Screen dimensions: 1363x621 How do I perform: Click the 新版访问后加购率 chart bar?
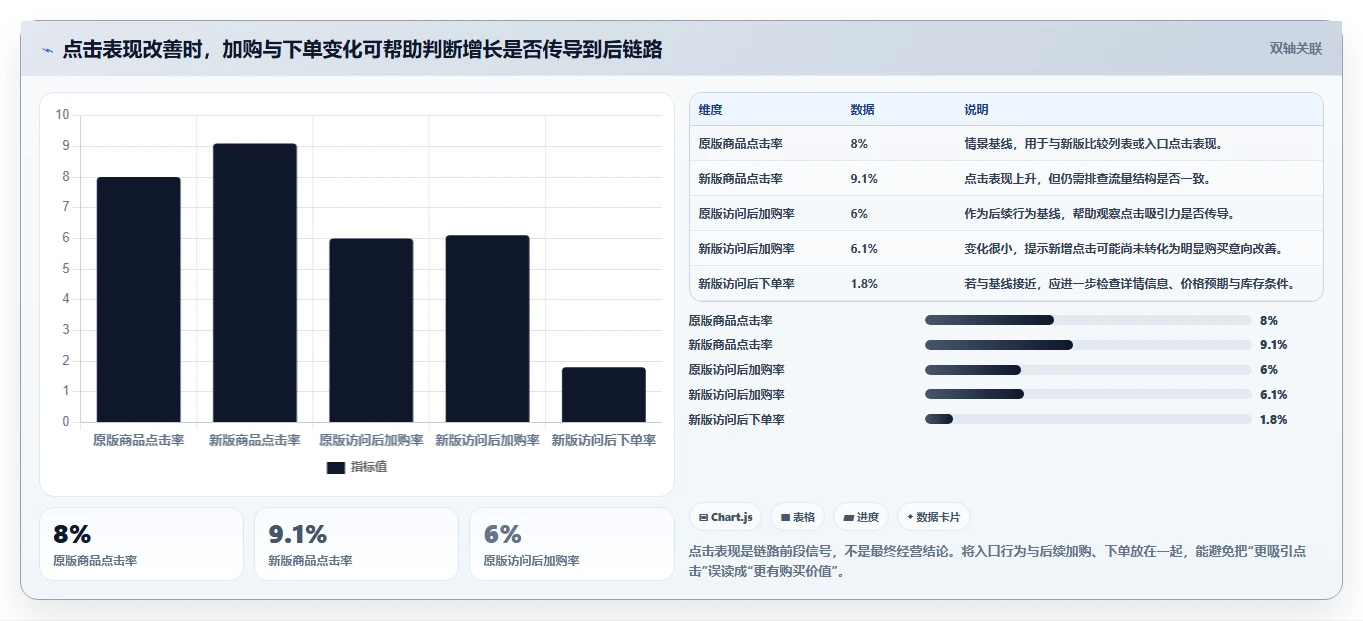[487, 328]
